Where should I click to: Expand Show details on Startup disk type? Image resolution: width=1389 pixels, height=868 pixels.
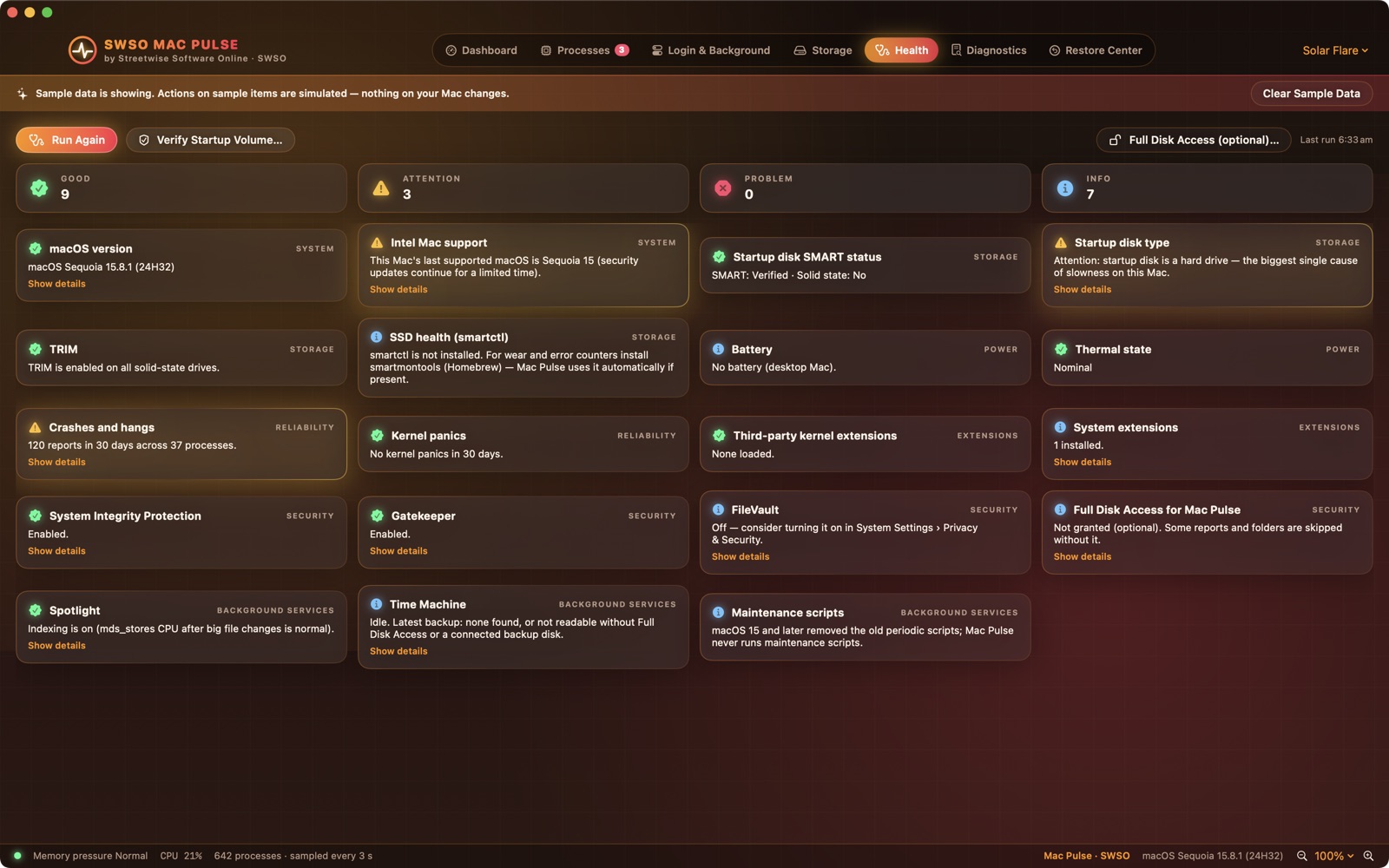pos(1083,290)
